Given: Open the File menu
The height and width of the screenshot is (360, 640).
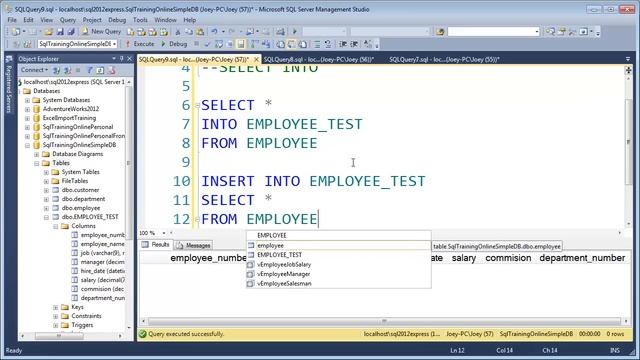Looking at the screenshot, I should [12, 20].
